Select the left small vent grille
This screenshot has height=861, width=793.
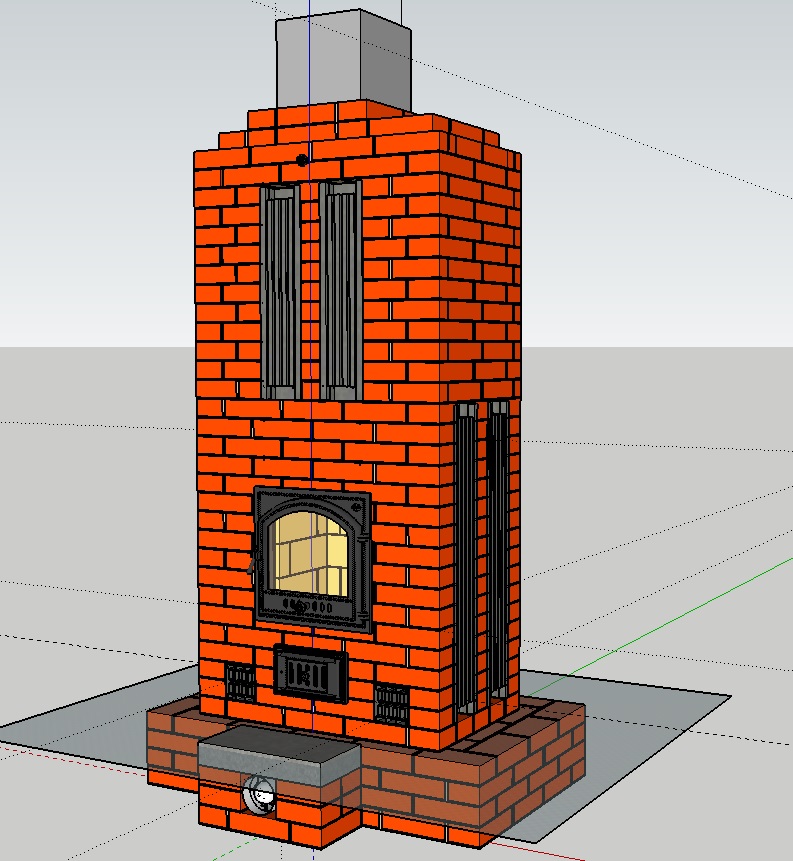click(241, 684)
